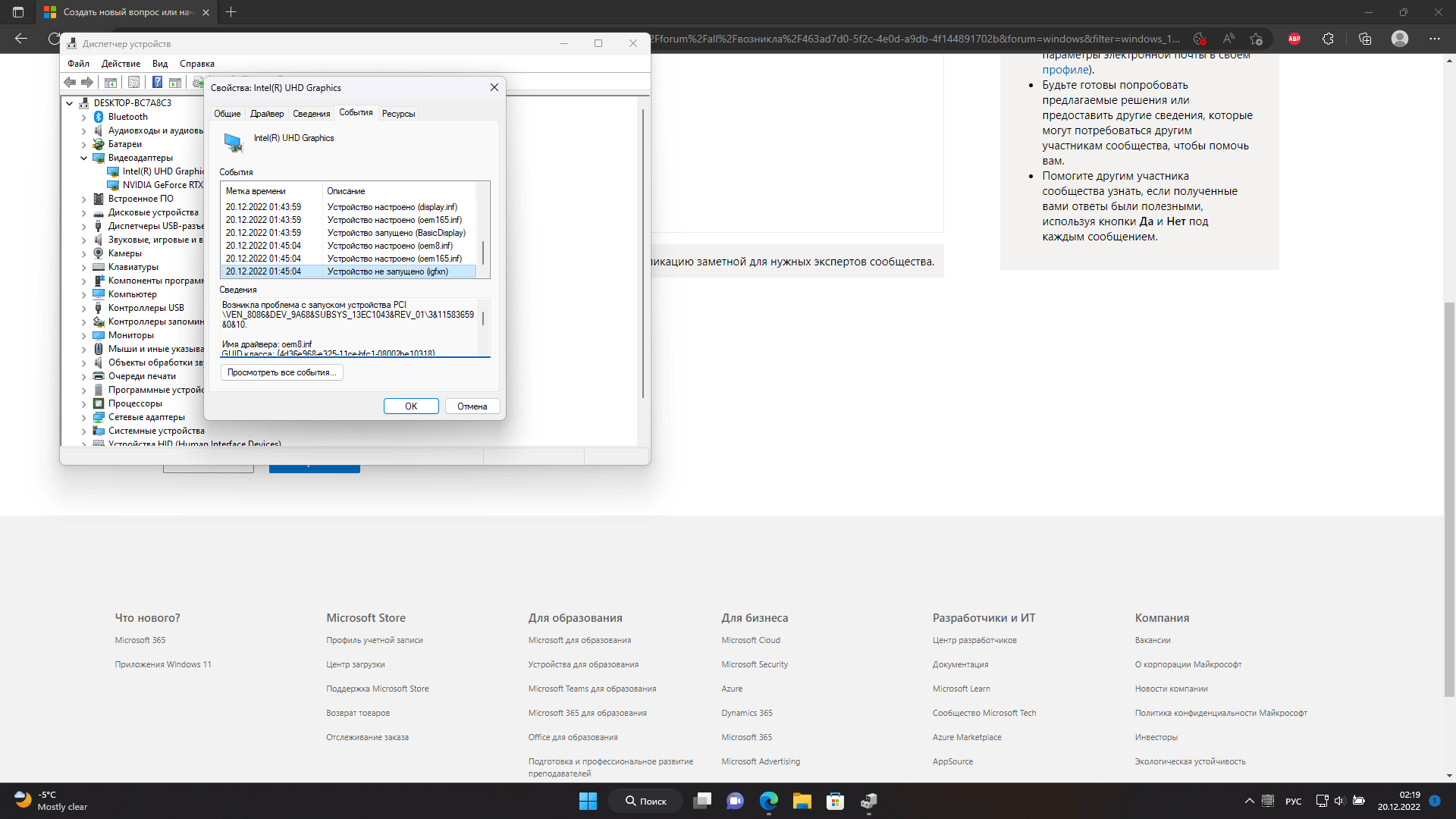Open the Справка menu

pyautogui.click(x=197, y=64)
